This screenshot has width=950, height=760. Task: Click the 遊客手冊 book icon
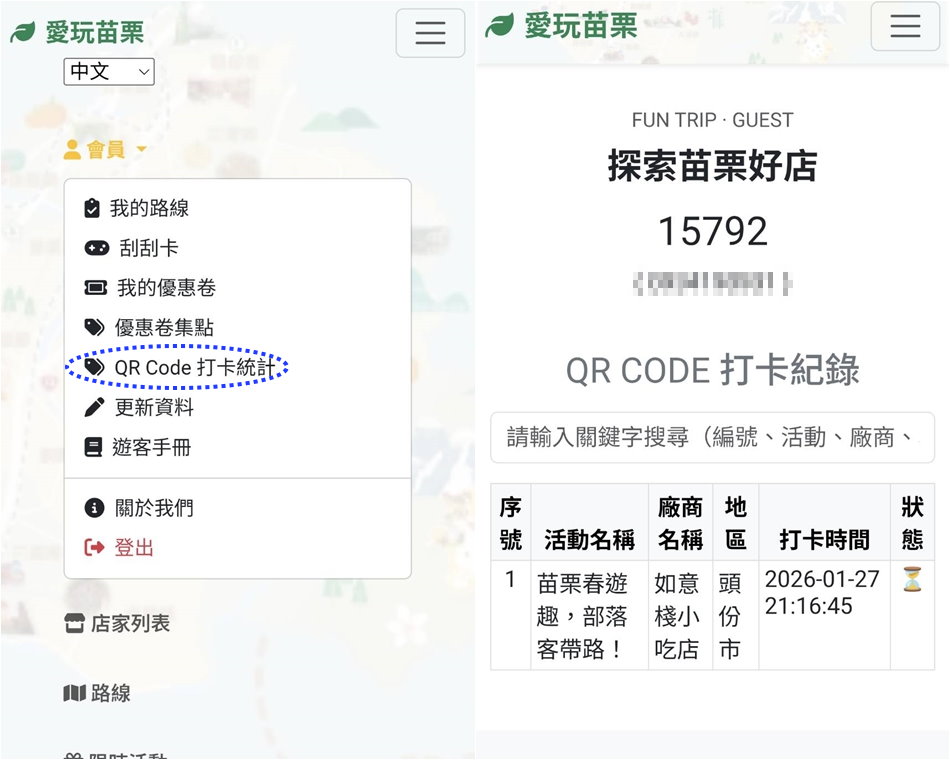tap(93, 448)
